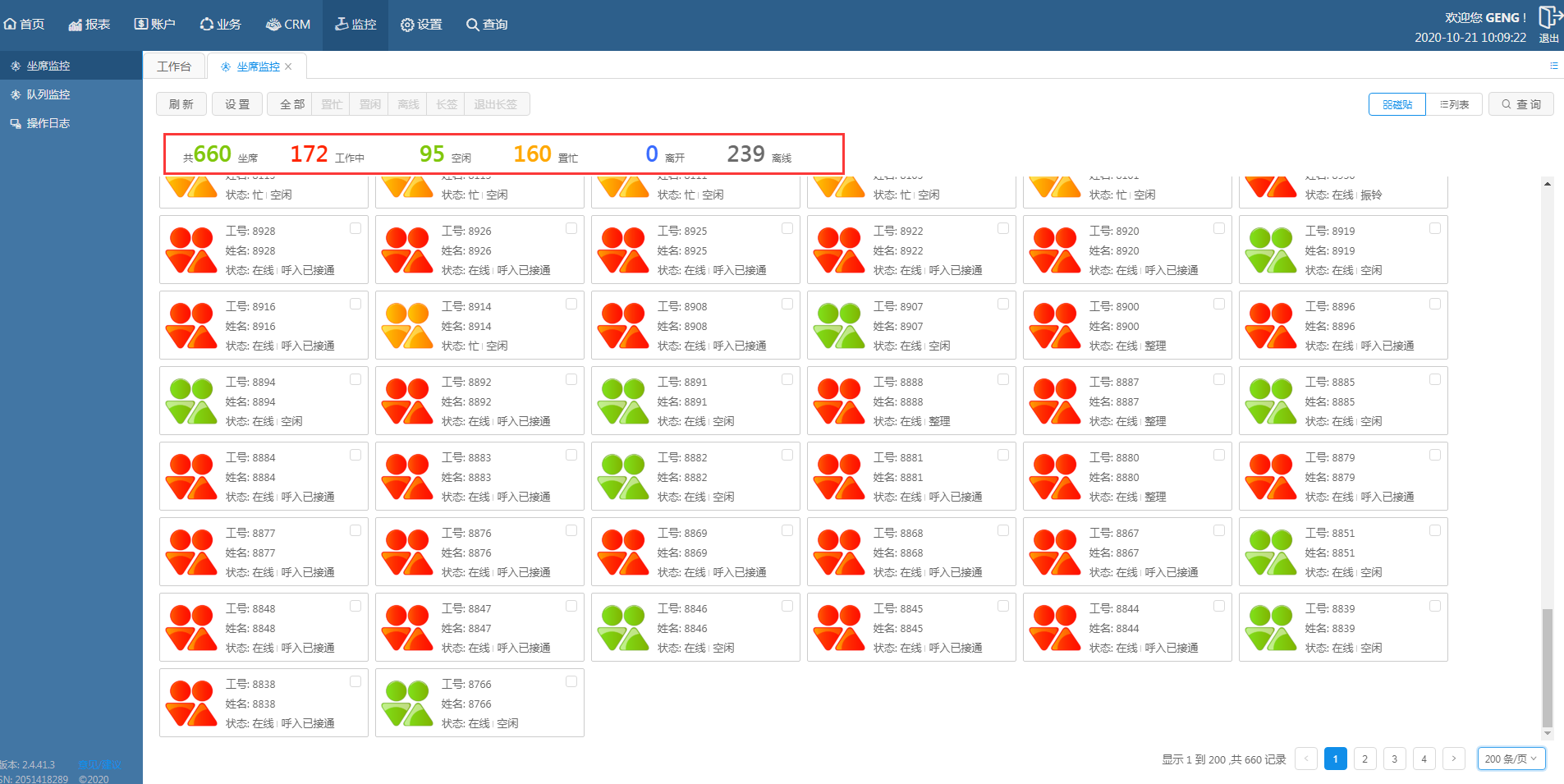
Task: Open the CRM menu item
Action: [x=288, y=25]
